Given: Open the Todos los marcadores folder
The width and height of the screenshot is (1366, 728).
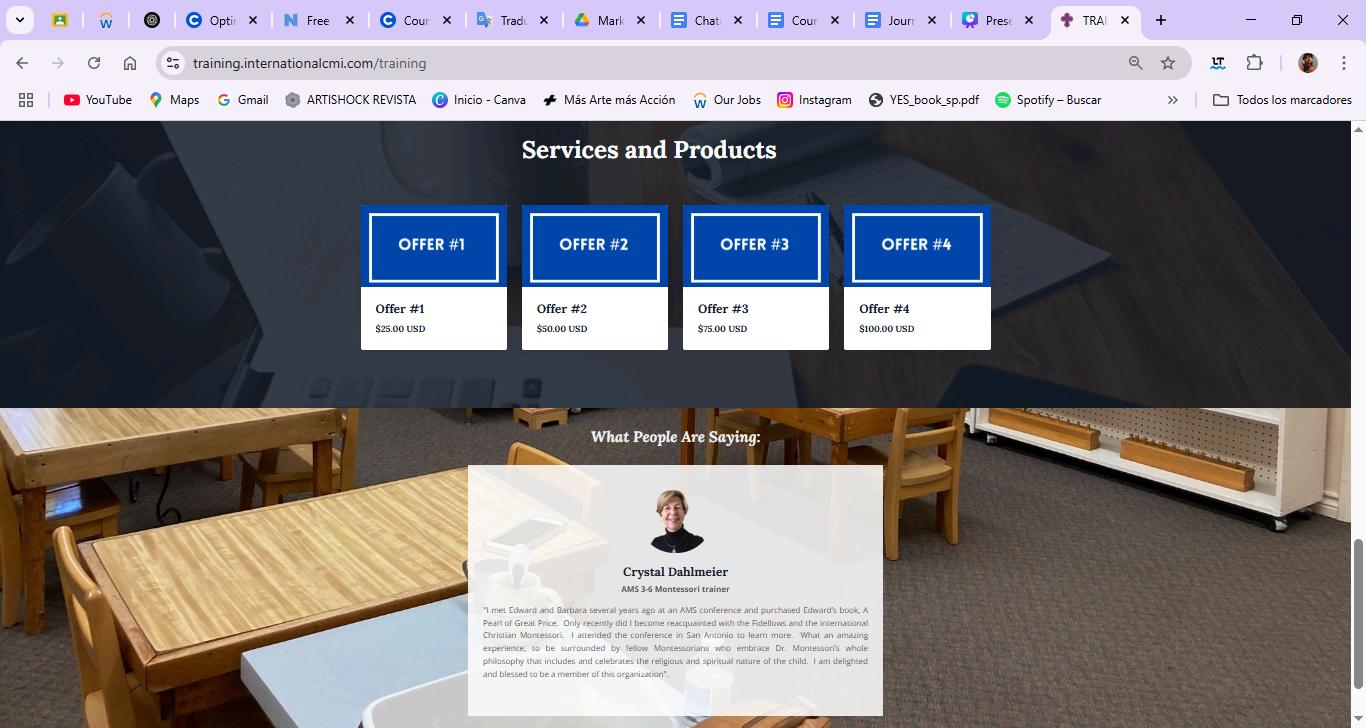Looking at the screenshot, I should click(1282, 100).
